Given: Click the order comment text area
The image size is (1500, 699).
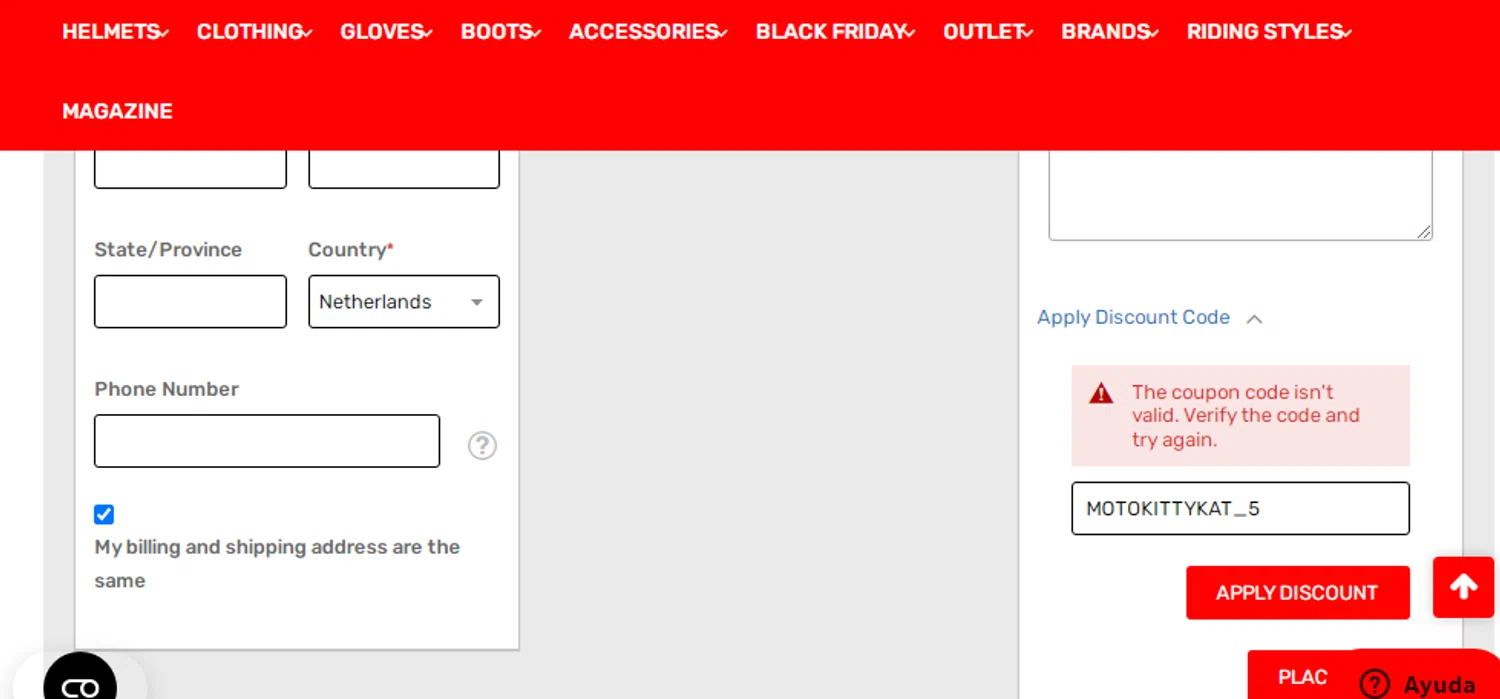Looking at the screenshot, I should (x=1240, y=195).
